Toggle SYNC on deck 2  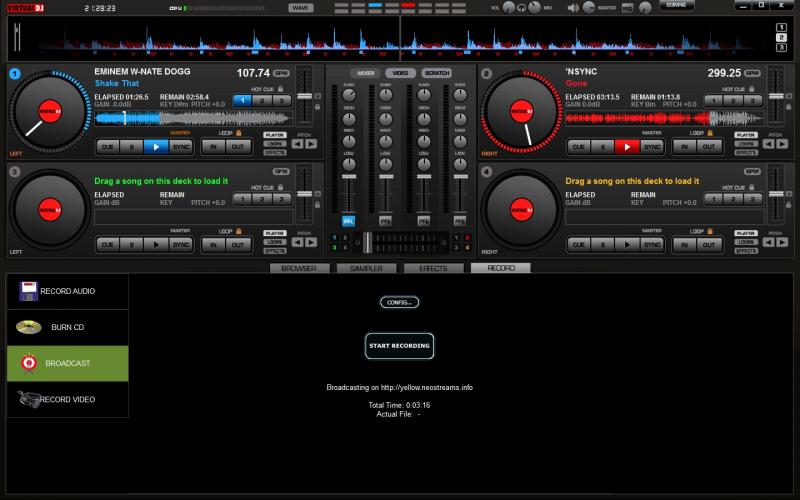[652, 146]
